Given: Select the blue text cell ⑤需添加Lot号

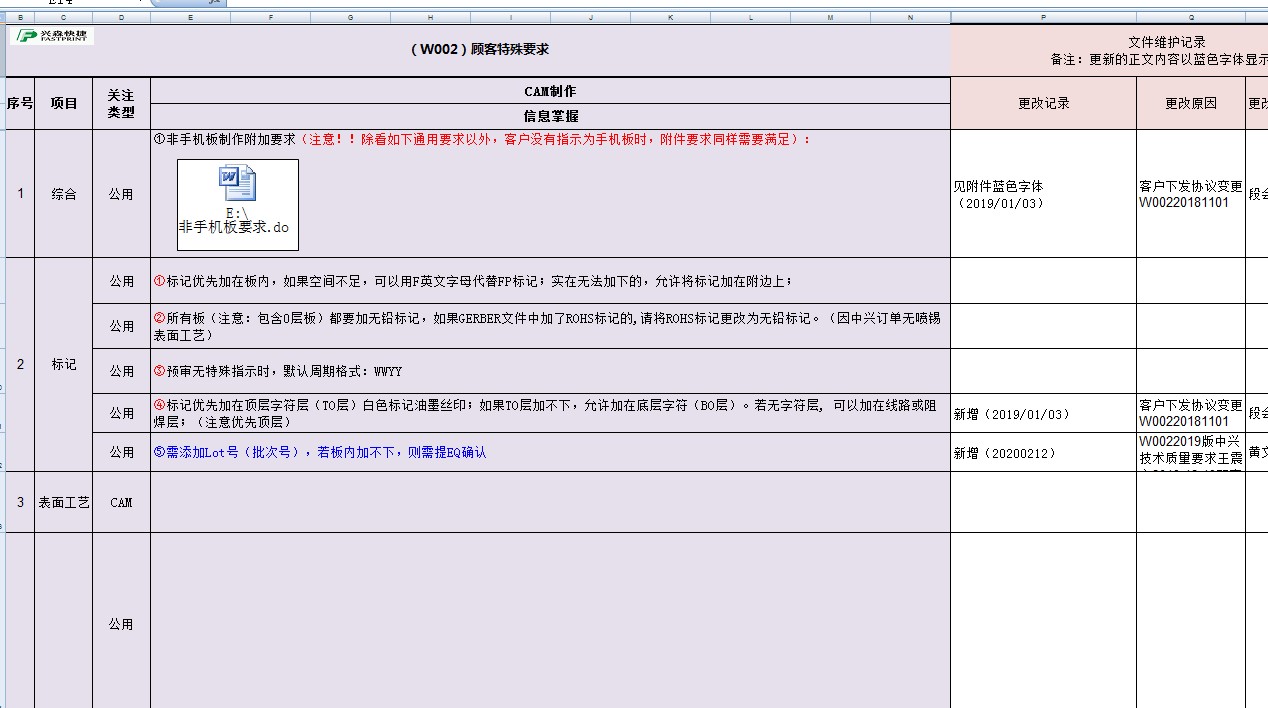Looking at the screenshot, I should [550, 452].
